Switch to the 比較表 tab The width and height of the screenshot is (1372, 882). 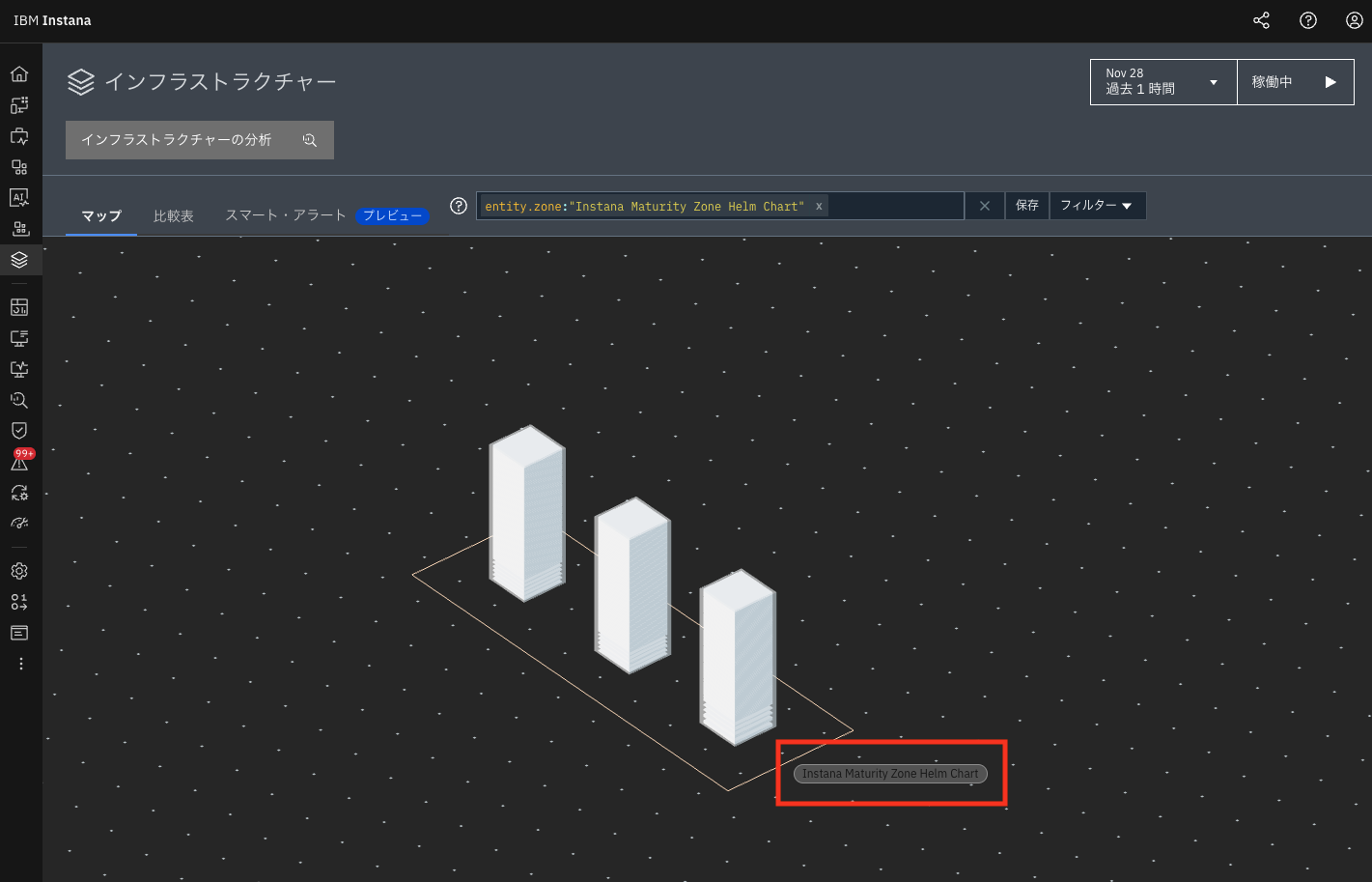(x=174, y=215)
